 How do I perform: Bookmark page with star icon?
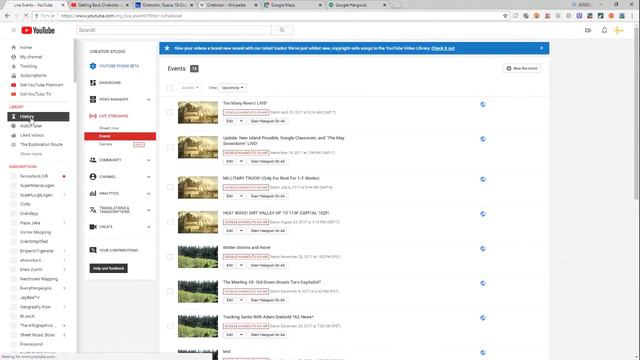(x=505, y=16)
